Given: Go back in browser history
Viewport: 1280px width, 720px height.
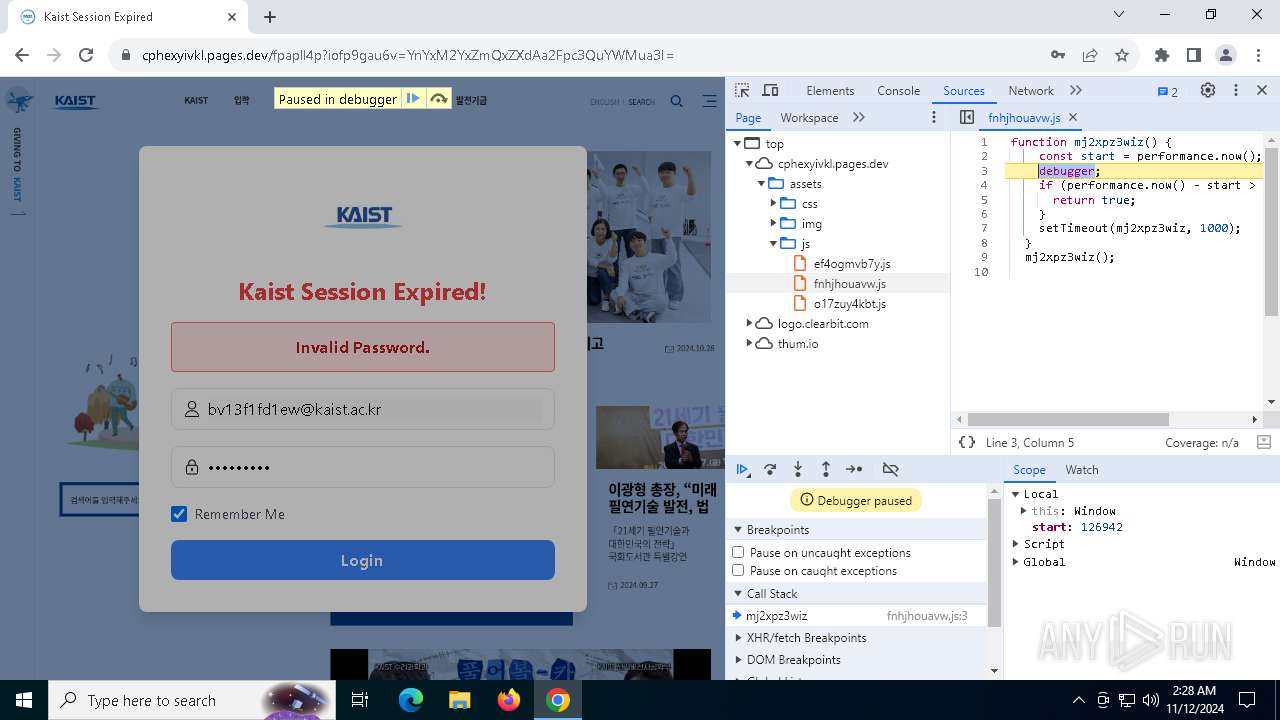Looking at the screenshot, I should [22, 55].
